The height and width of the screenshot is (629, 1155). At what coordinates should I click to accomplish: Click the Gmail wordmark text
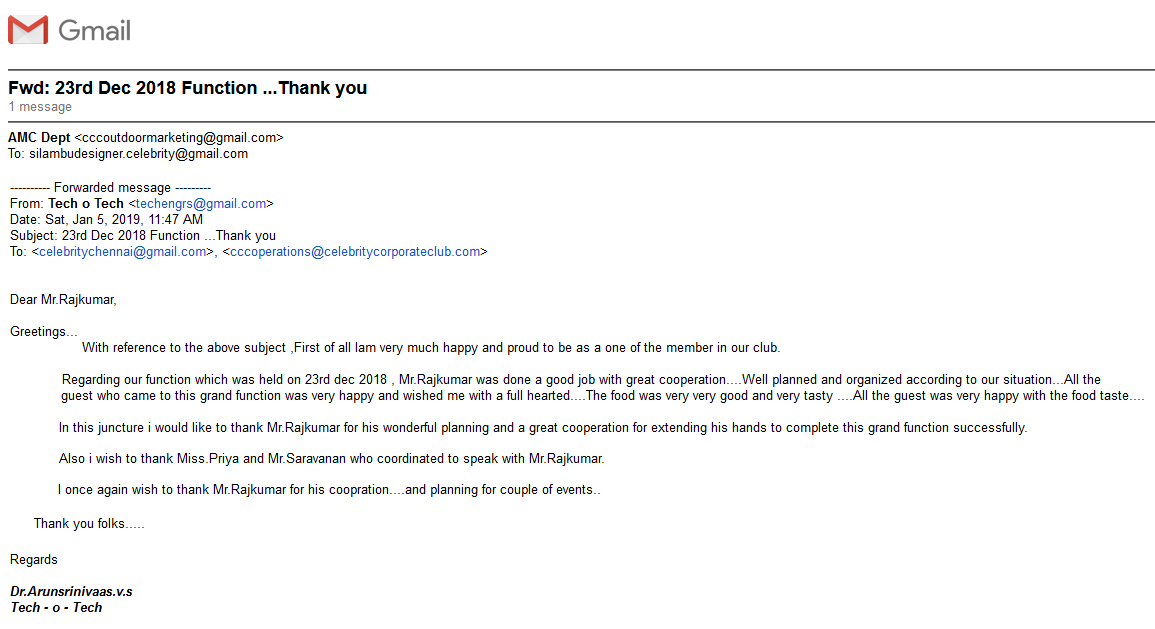pyautogui.click(x=94, y=30)
